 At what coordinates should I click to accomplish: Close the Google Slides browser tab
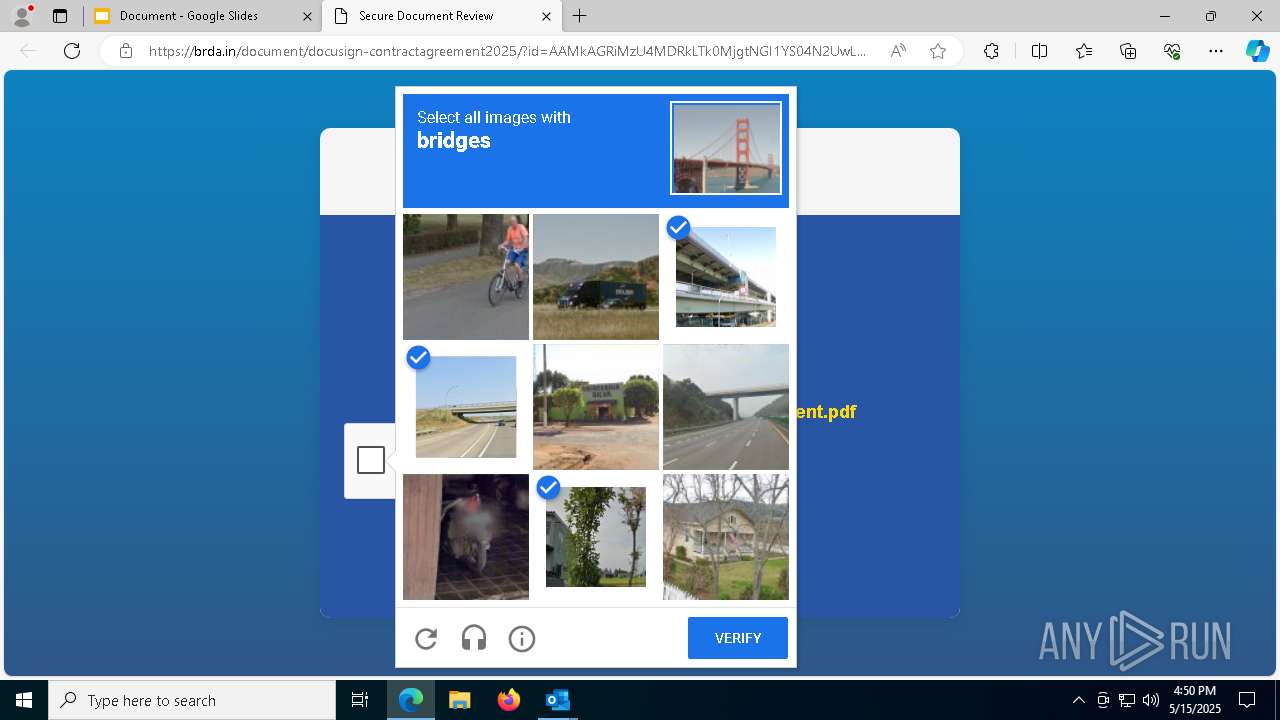(307, 16)
